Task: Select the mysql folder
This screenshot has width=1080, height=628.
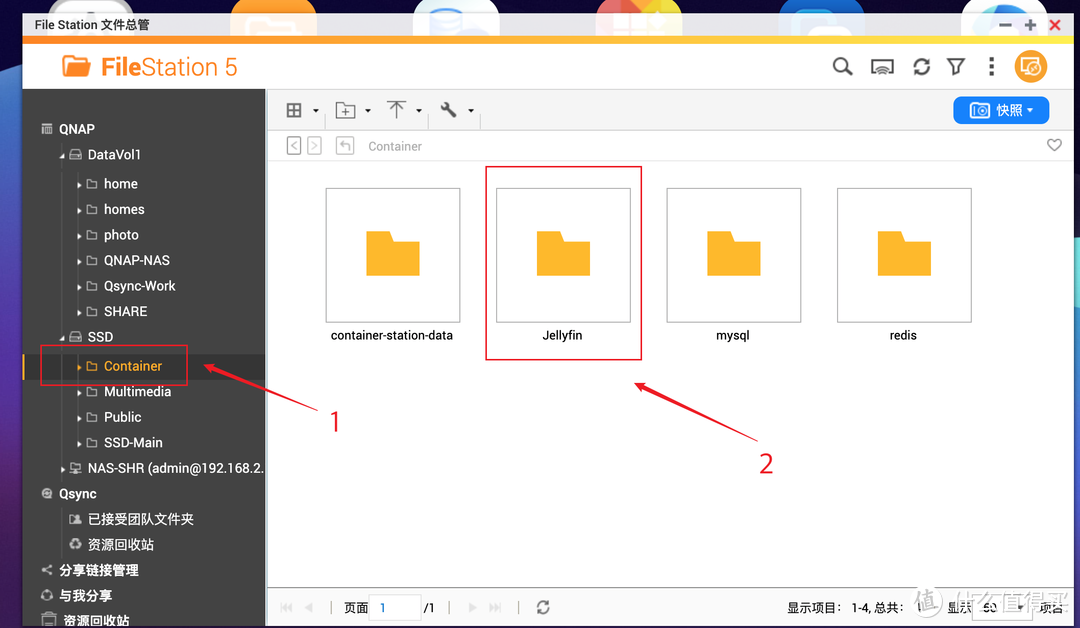Action: point(734,265)
